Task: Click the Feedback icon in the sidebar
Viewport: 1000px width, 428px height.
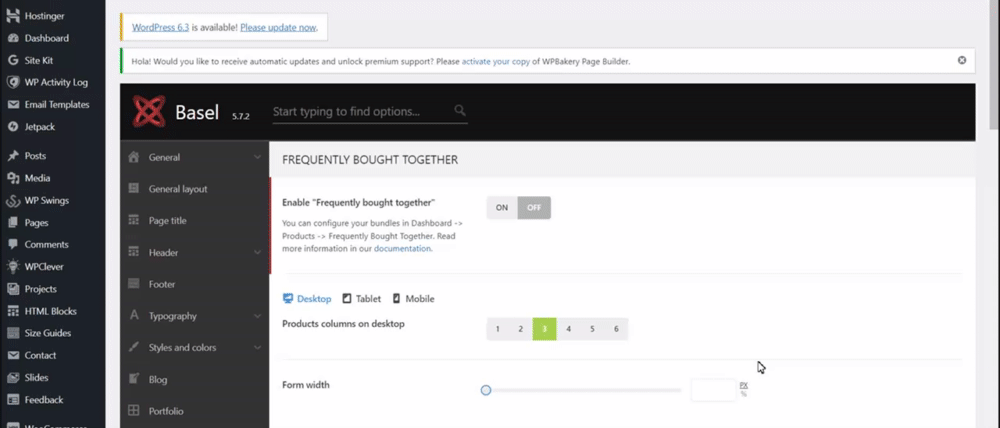Action: tap(12, 400)
